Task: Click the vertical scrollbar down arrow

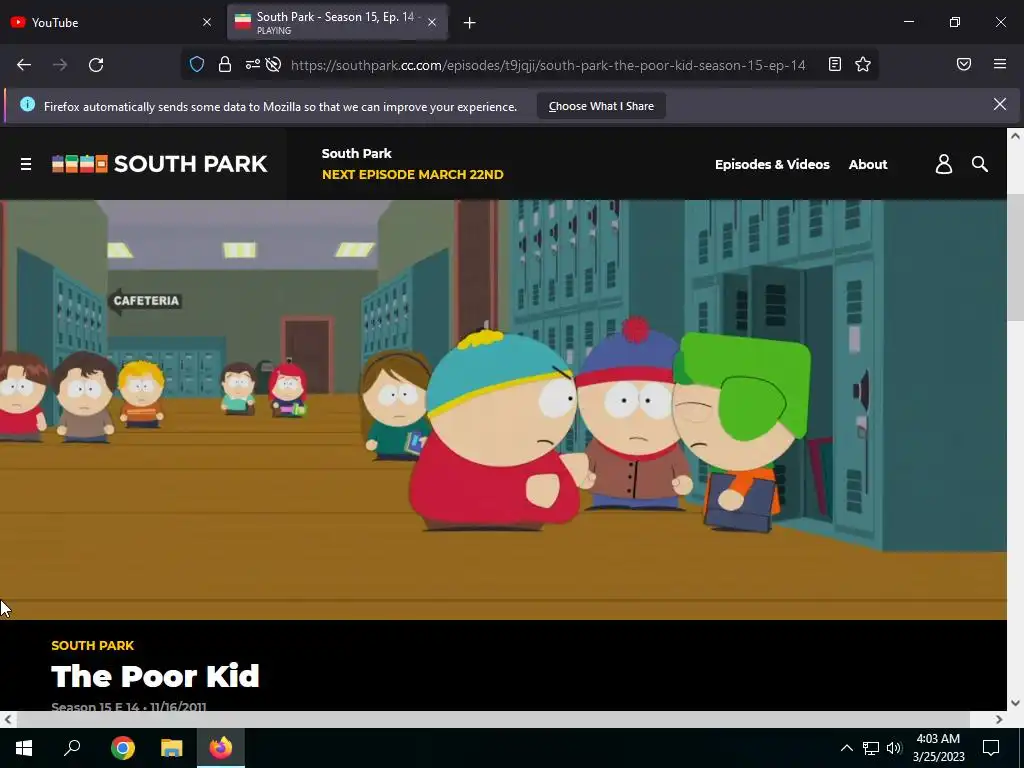Action: click(1015, 703)
